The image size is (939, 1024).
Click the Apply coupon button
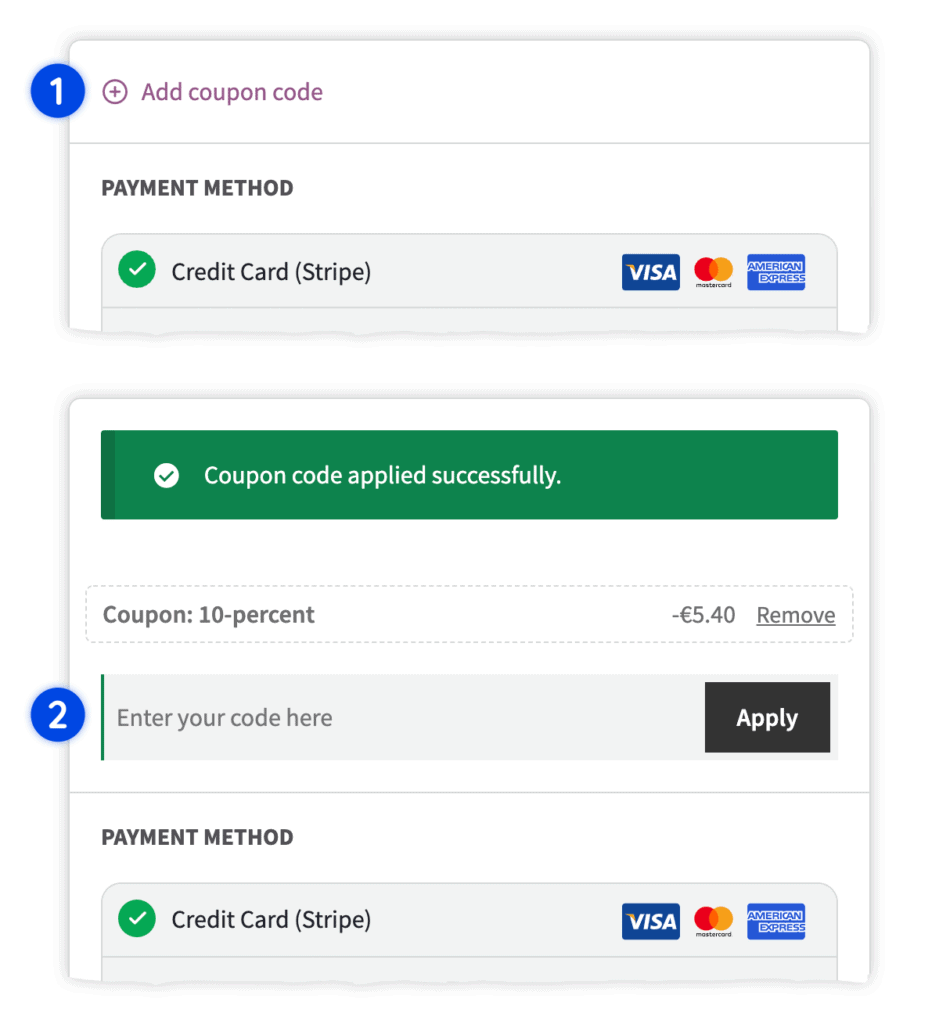[x=767, y=717]
